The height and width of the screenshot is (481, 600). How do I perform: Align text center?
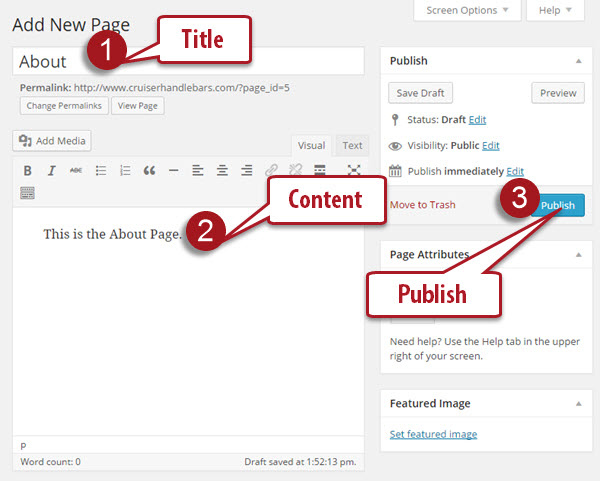222,171
